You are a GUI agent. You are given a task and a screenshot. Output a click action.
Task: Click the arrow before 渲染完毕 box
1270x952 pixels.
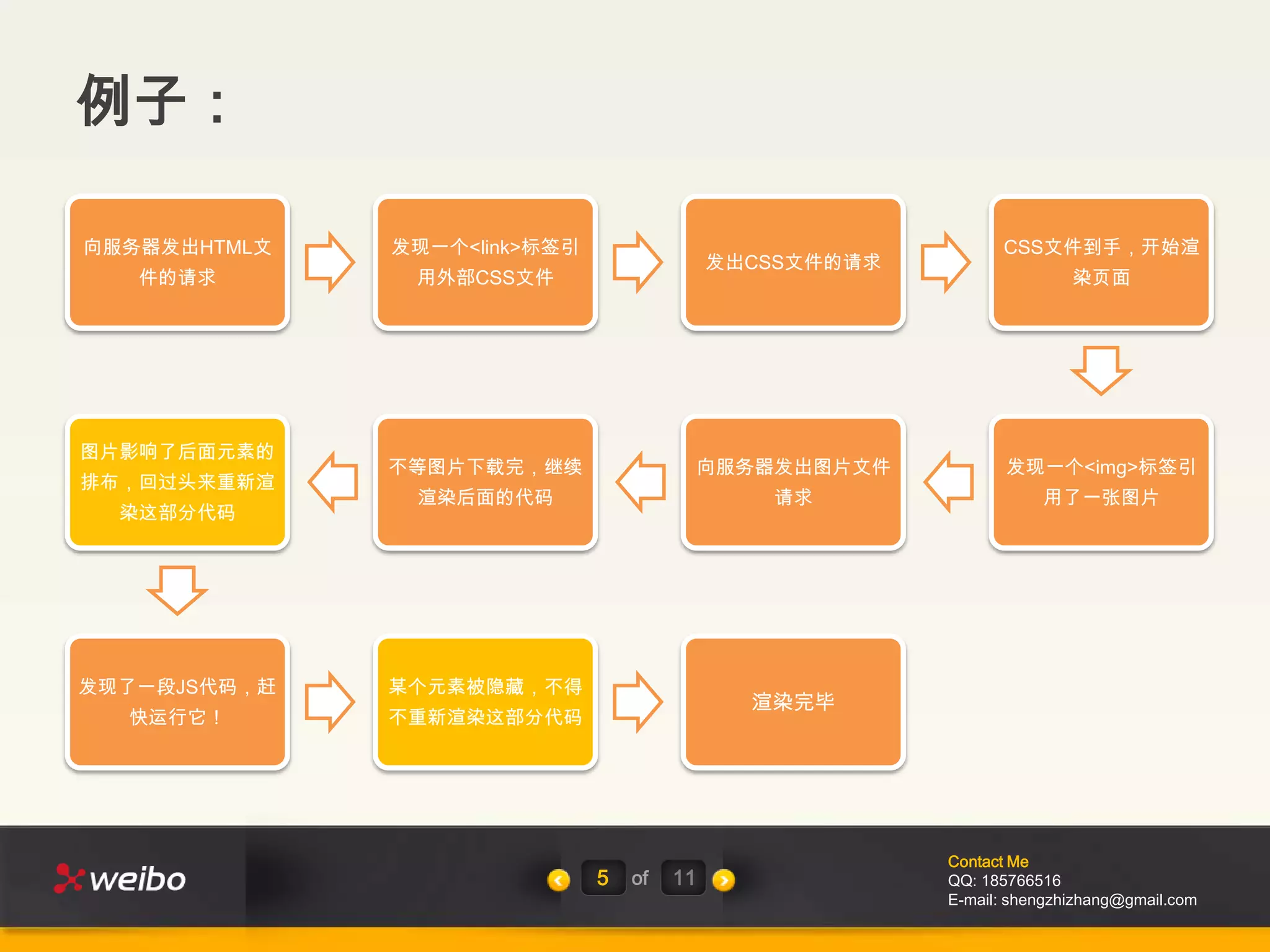coord(637,702)
